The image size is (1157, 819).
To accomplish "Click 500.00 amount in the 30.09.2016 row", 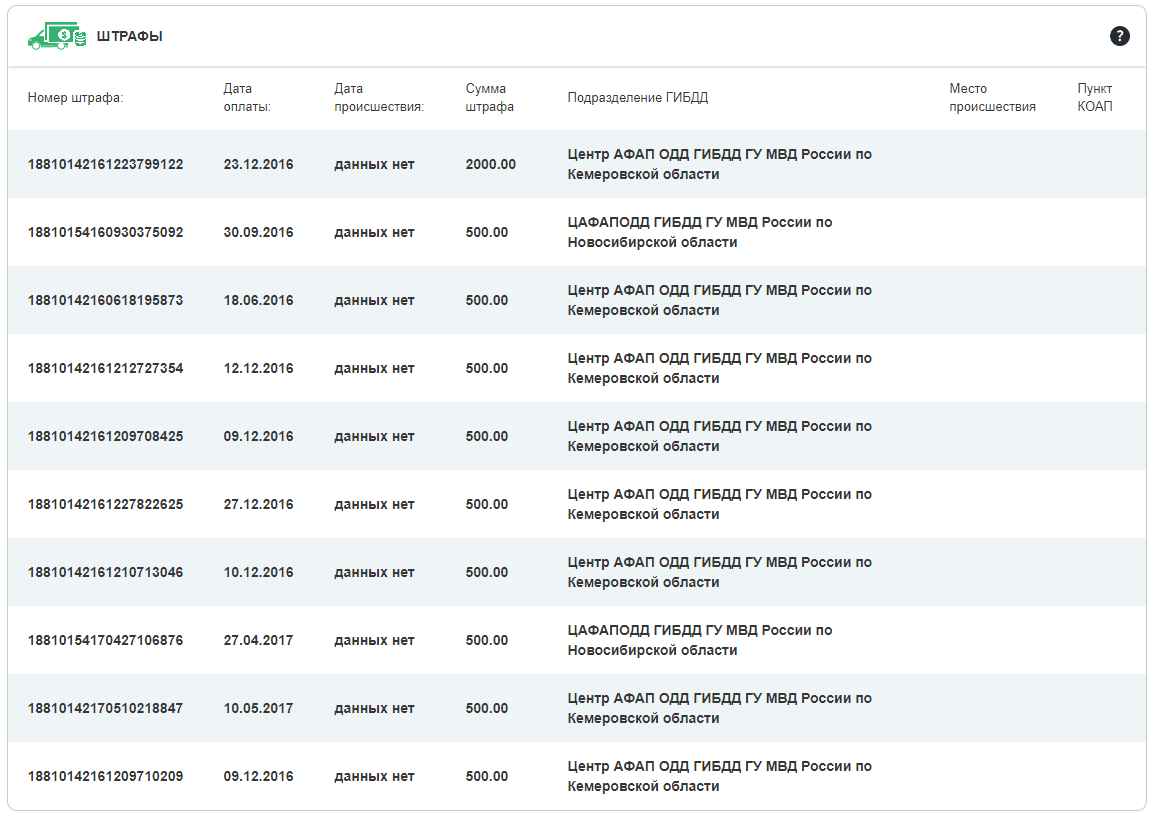I will tap(487, 232).
